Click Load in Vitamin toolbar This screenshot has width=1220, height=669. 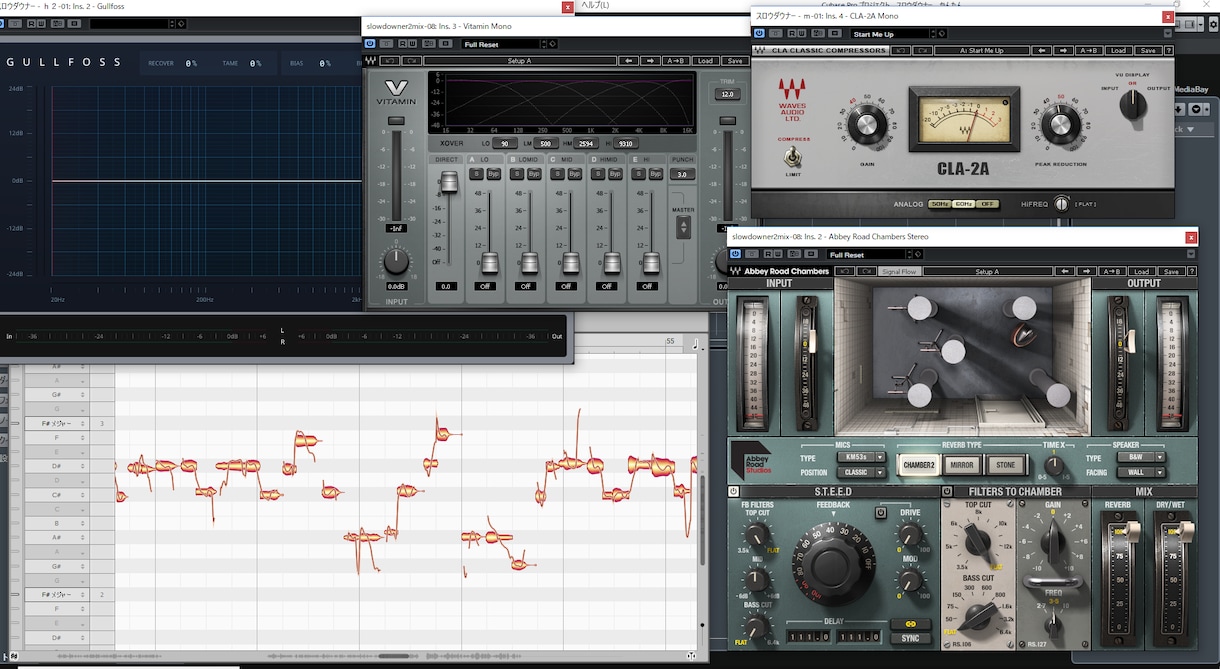[705, 61]
